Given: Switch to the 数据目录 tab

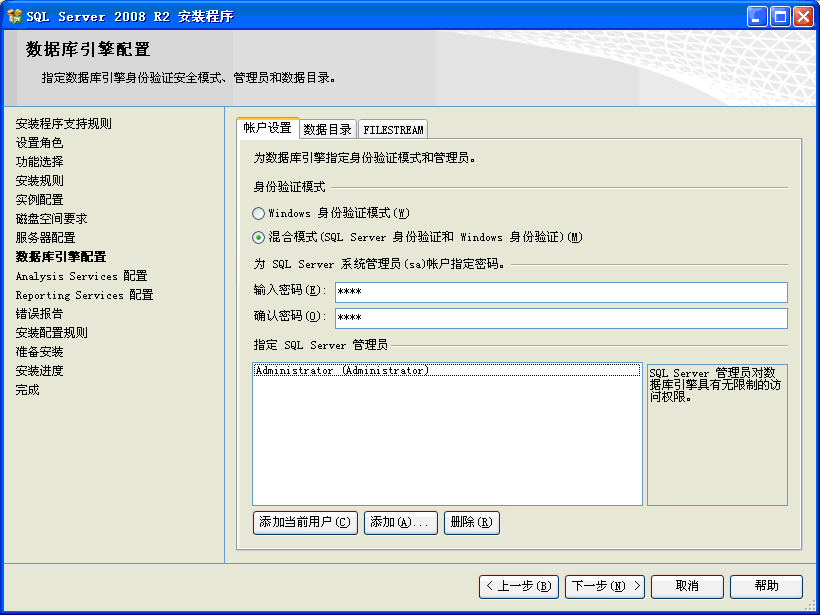Looking at the screenshot, I should (x=325, y=128).
